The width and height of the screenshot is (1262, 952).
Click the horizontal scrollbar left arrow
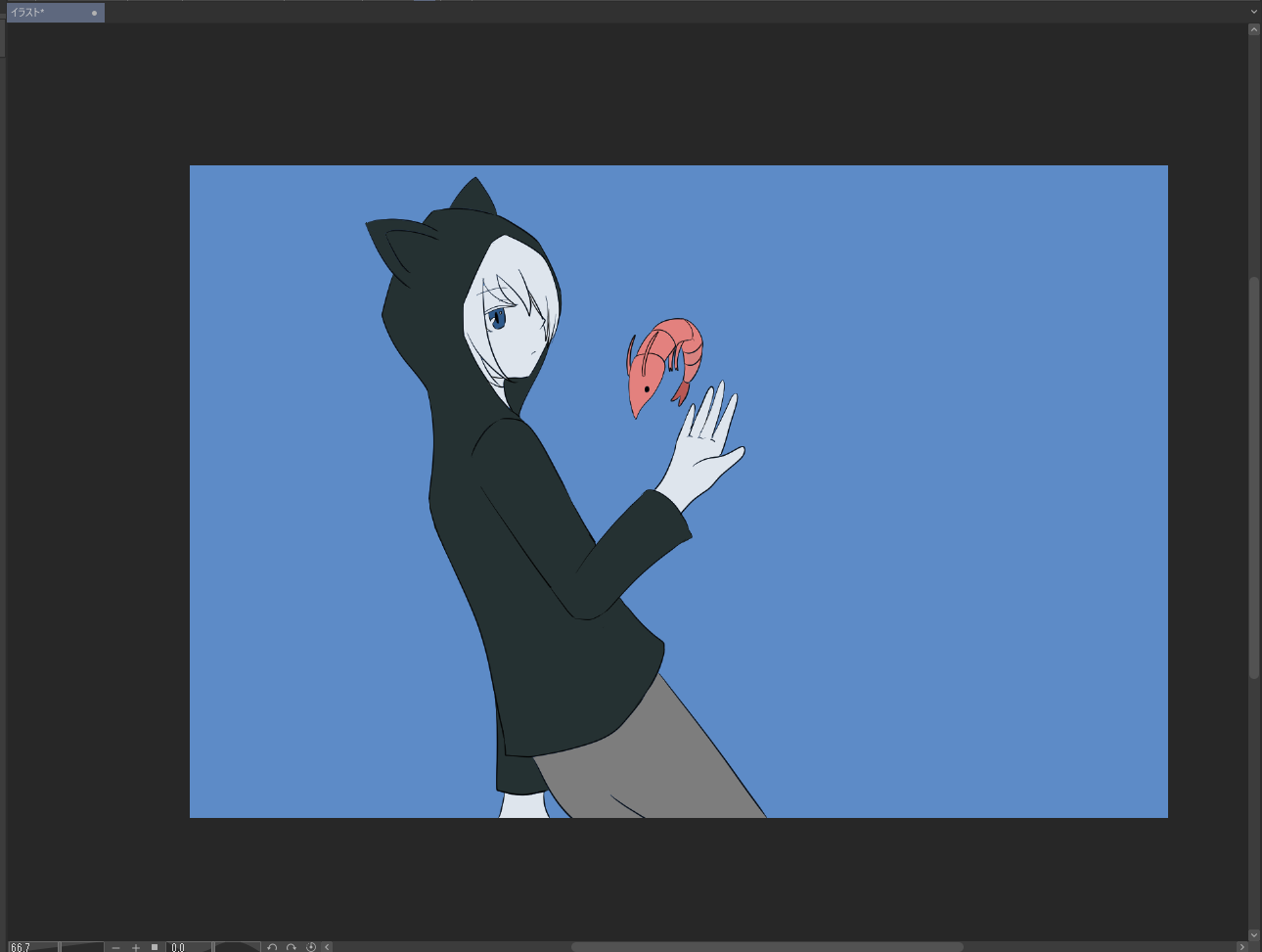tap(327, 946)
